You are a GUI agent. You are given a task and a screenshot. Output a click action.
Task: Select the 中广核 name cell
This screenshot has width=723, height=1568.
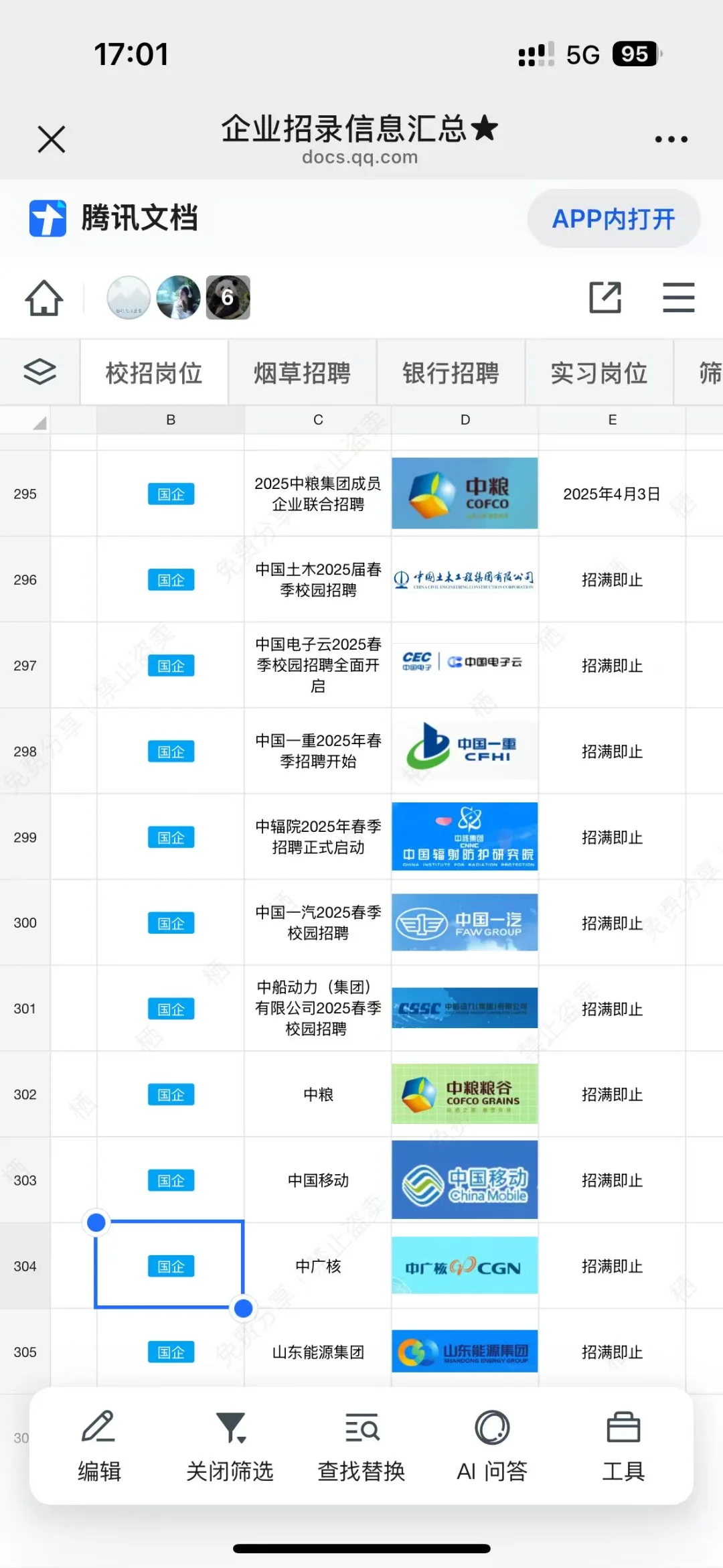tap(318, 1266)
